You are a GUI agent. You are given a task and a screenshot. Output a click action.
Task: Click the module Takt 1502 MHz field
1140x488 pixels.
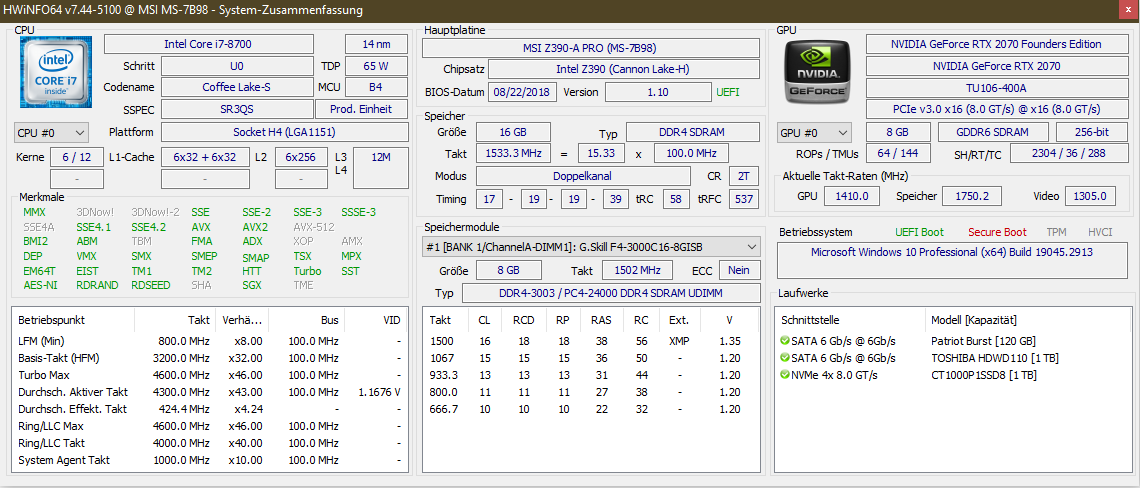point(639,271)
